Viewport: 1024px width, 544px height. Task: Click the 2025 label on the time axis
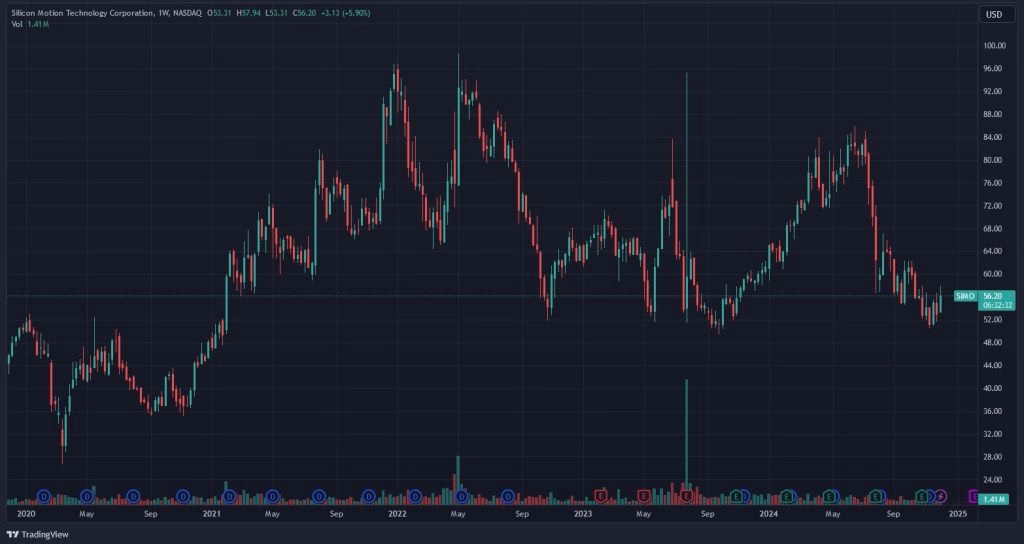coord(957,514)
